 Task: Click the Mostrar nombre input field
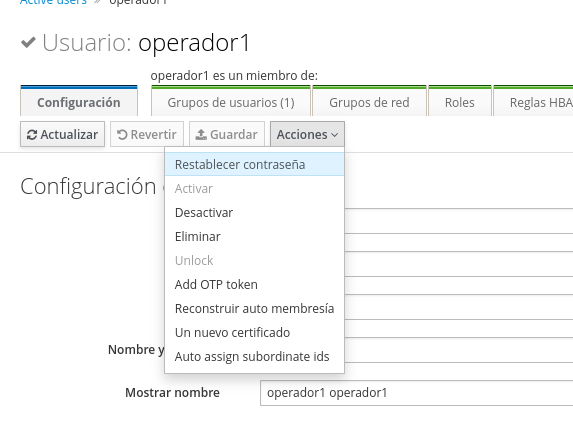pos(417,393)
